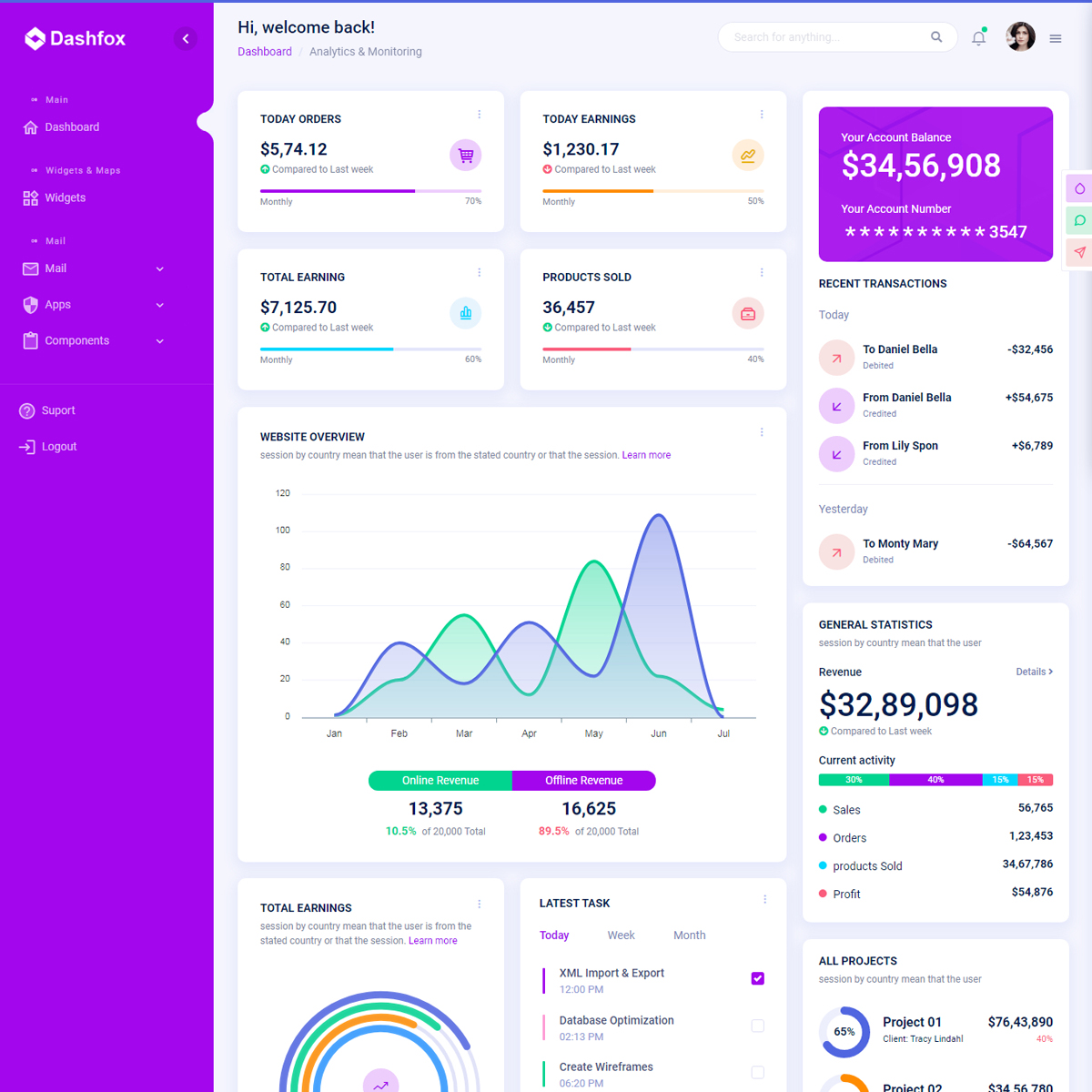The image size is (1092, 1092).
Task: Click the Dashboard breadcrumb link
Action: click(x=265, y=52)
